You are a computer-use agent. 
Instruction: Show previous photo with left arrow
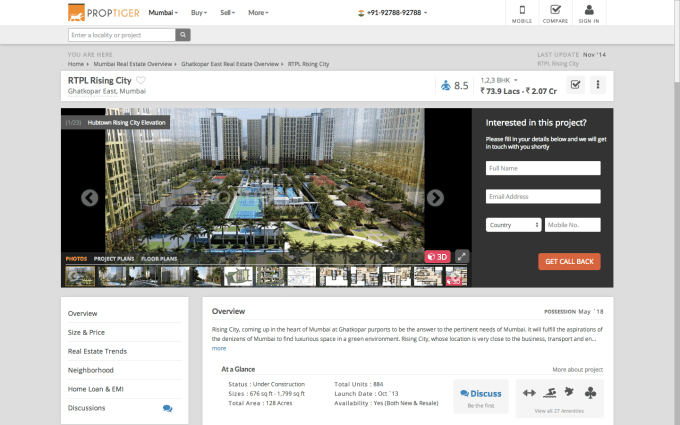pos(89,198)
